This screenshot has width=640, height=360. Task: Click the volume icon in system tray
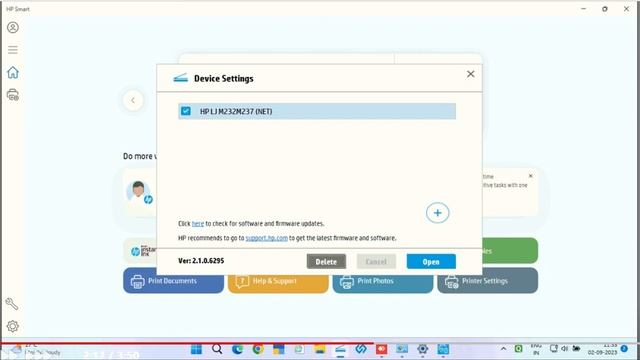point(564,349)
